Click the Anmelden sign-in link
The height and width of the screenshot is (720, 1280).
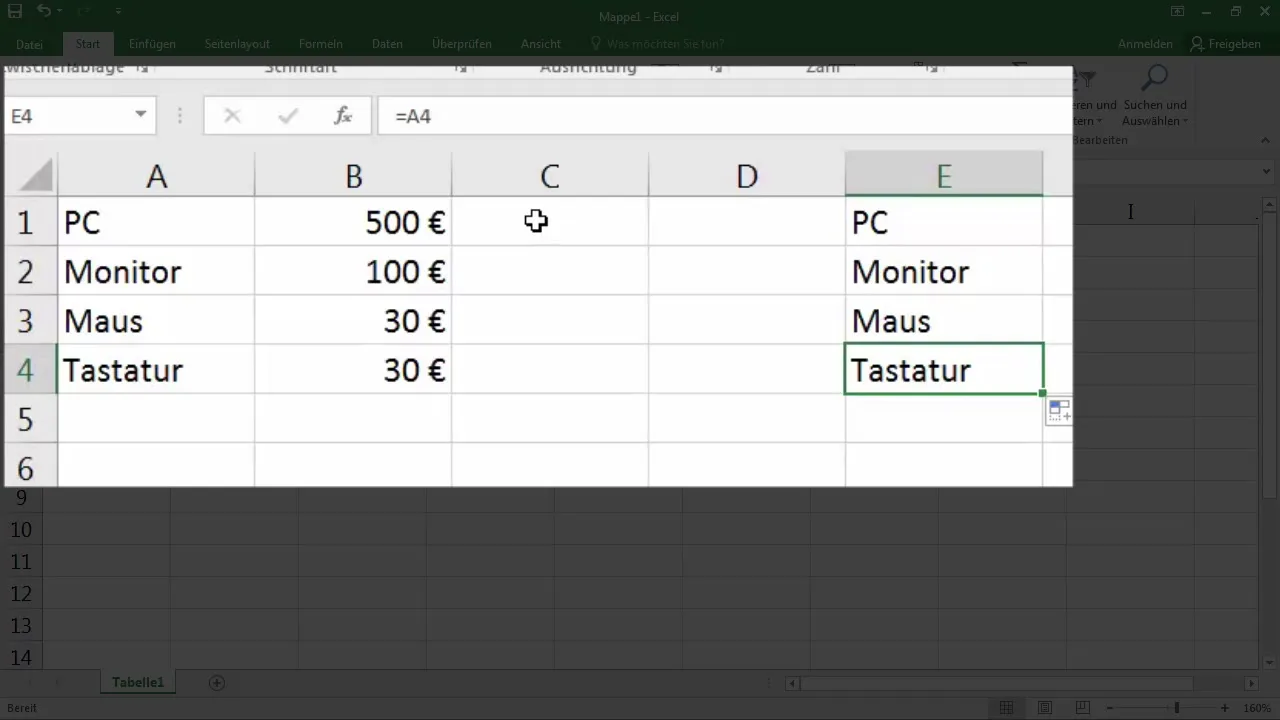1145,44
